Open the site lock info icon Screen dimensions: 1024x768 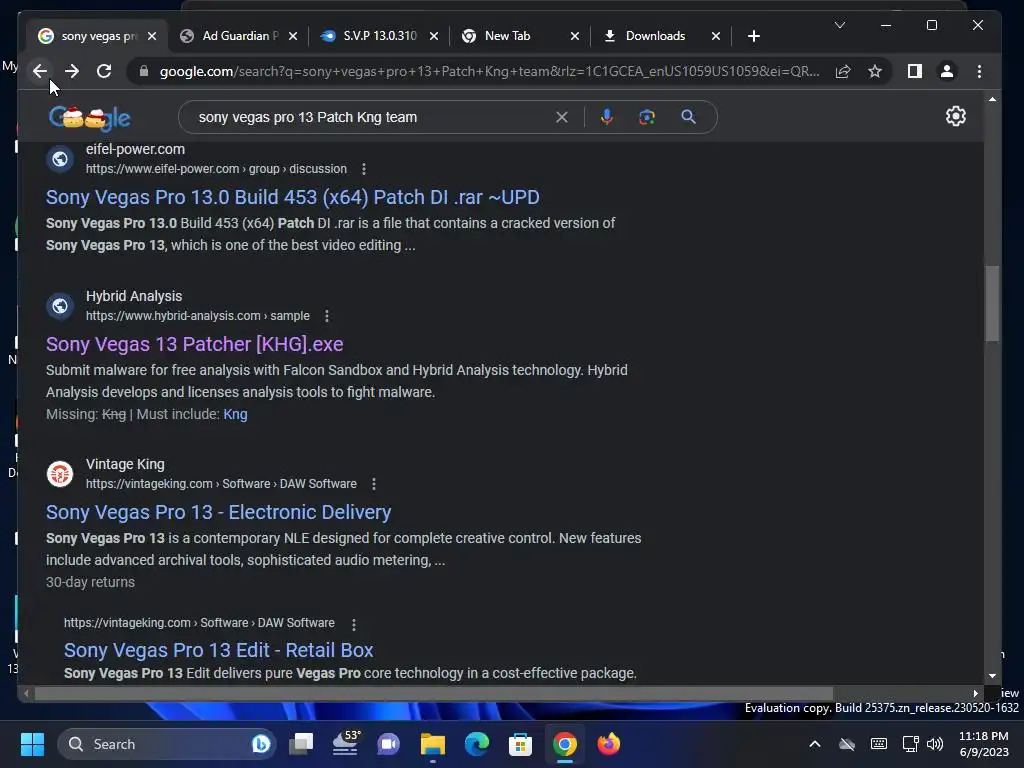point(144,71)
